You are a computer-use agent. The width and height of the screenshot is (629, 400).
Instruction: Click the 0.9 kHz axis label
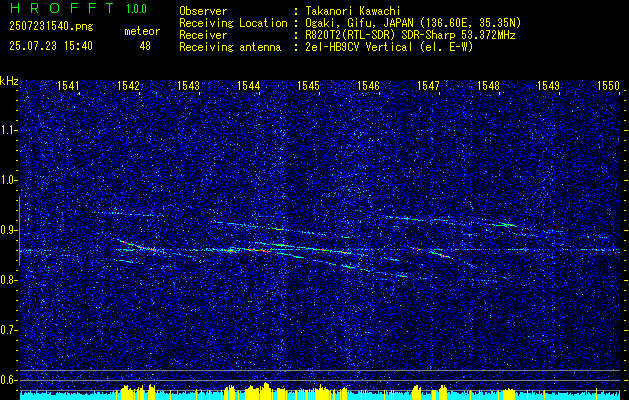9,230
